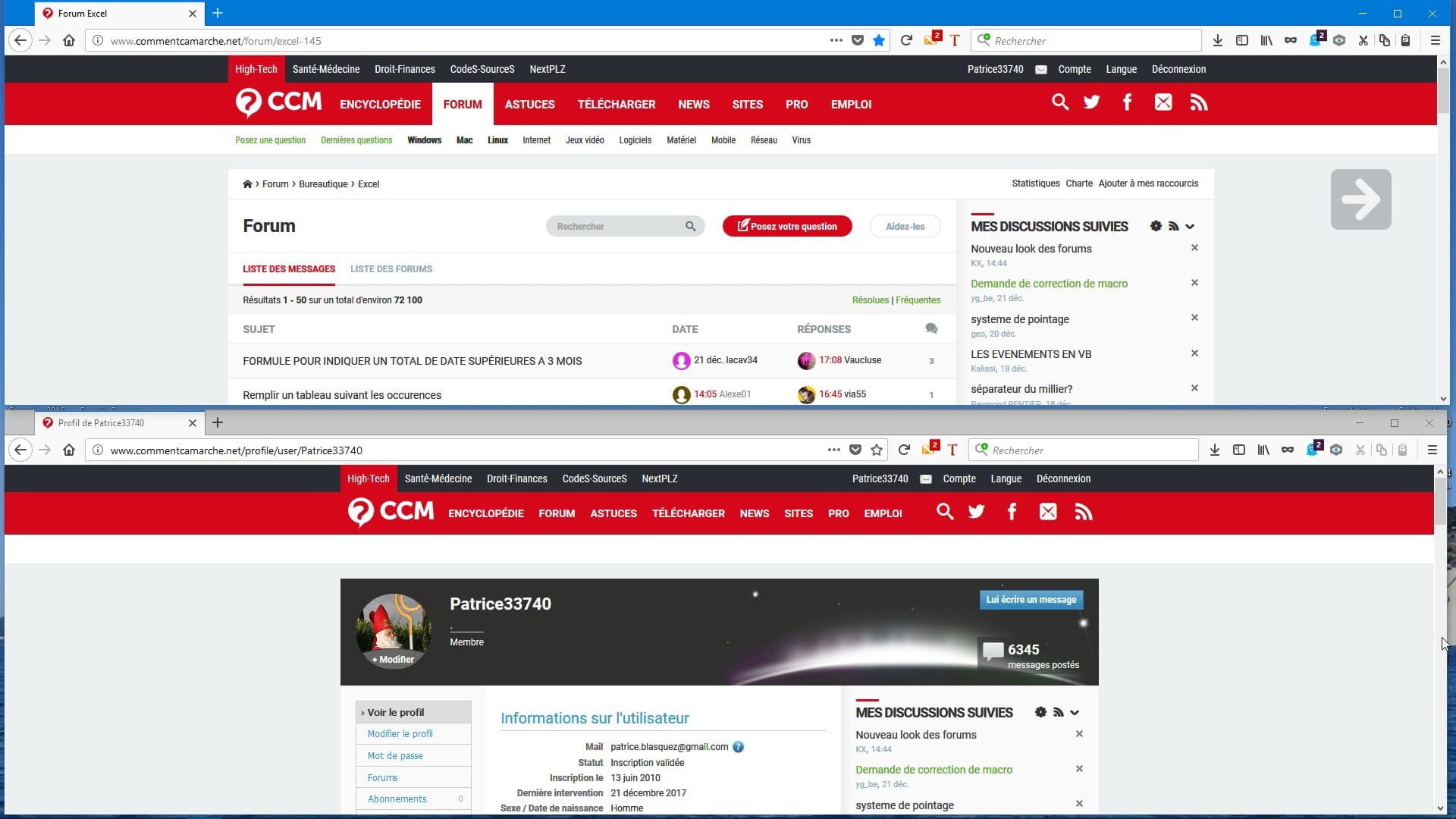Open Abonnements sidebar link
Viewport: 1456px width, 819px height.
(x=397, y=799)
